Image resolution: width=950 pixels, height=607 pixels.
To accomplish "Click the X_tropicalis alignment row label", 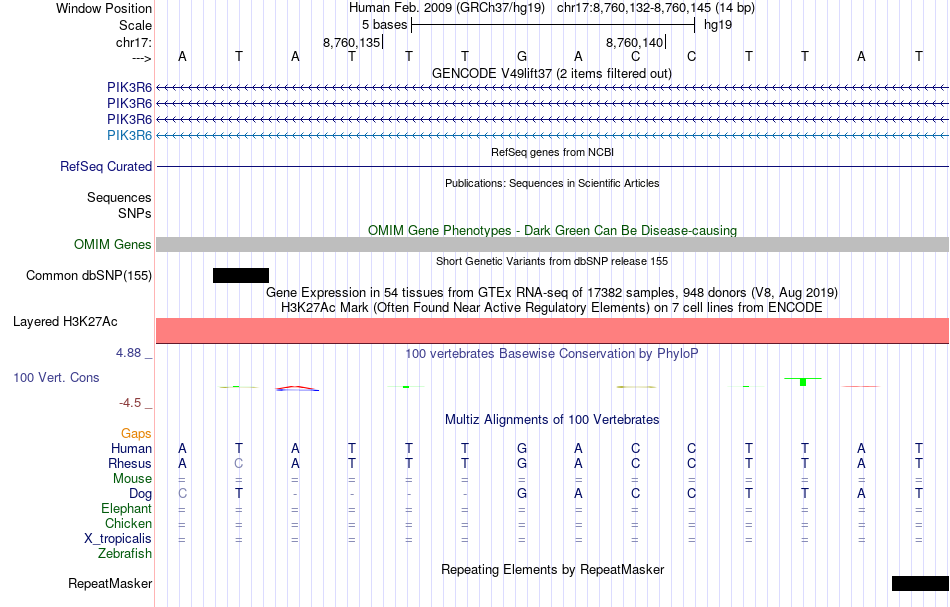I will (118, 539).
